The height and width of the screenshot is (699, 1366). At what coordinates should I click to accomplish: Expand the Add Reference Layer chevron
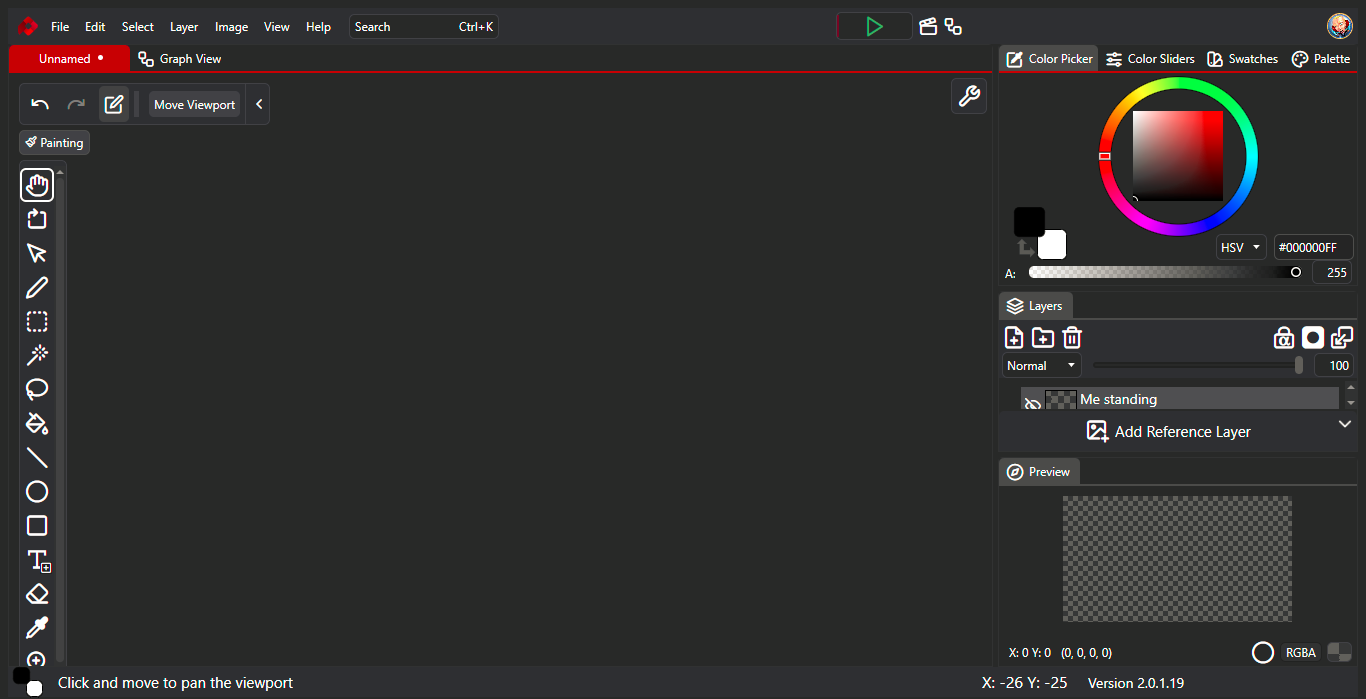point(1345,424)
